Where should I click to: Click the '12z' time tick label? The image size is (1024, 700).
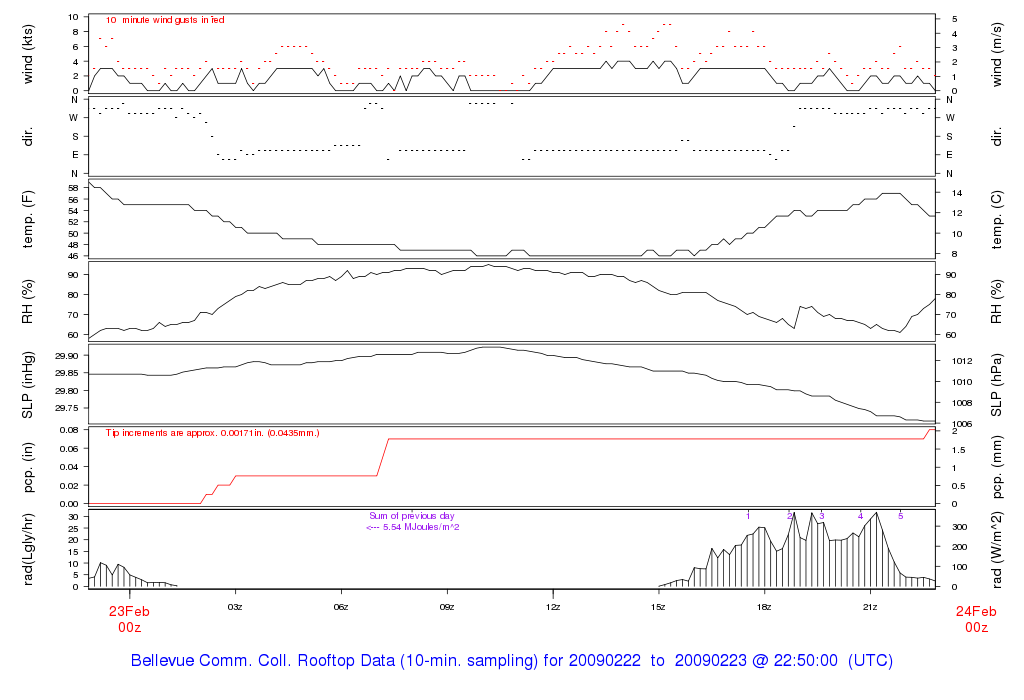[552, 607]
